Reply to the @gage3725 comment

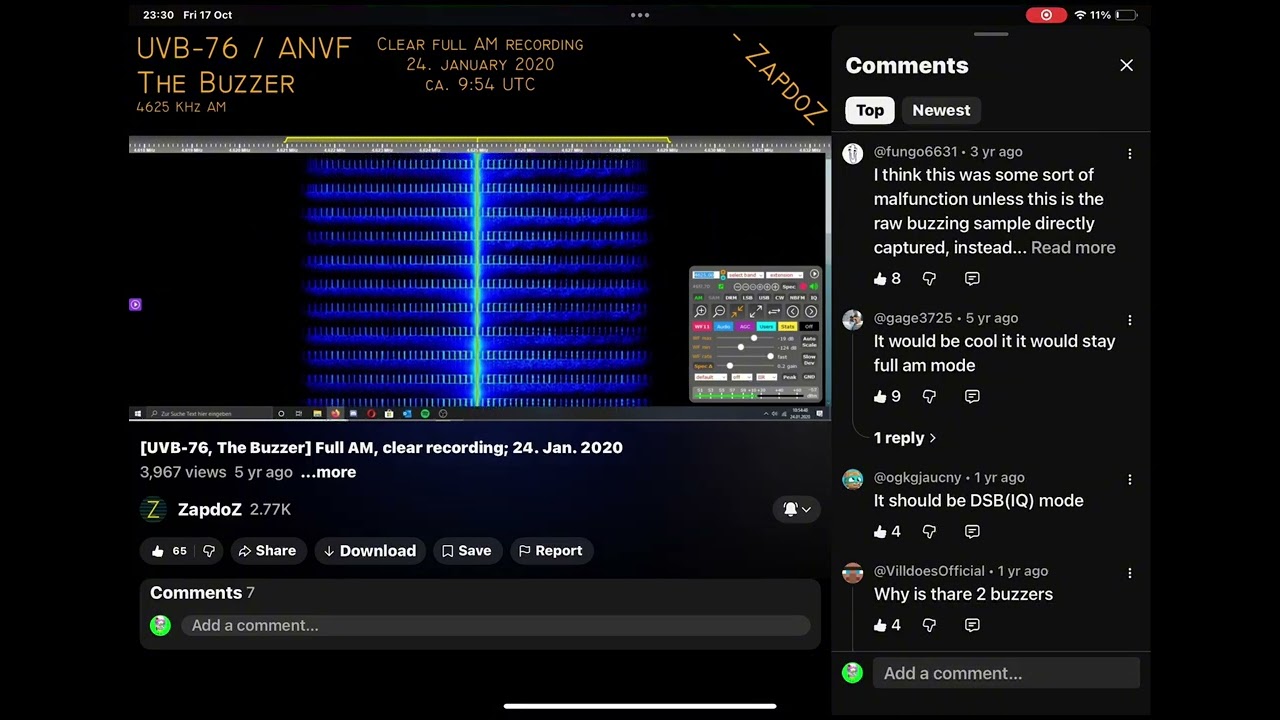972,397
